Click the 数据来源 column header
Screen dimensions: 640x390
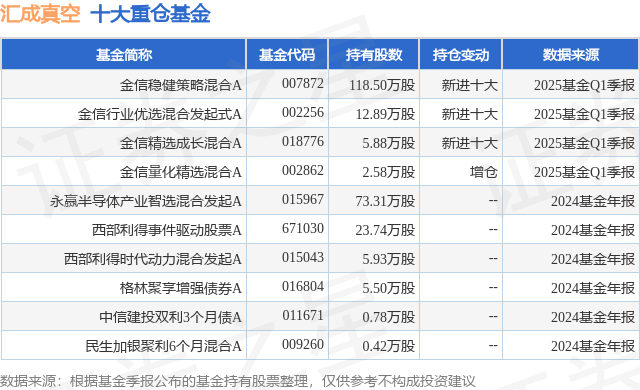point(571,54)
